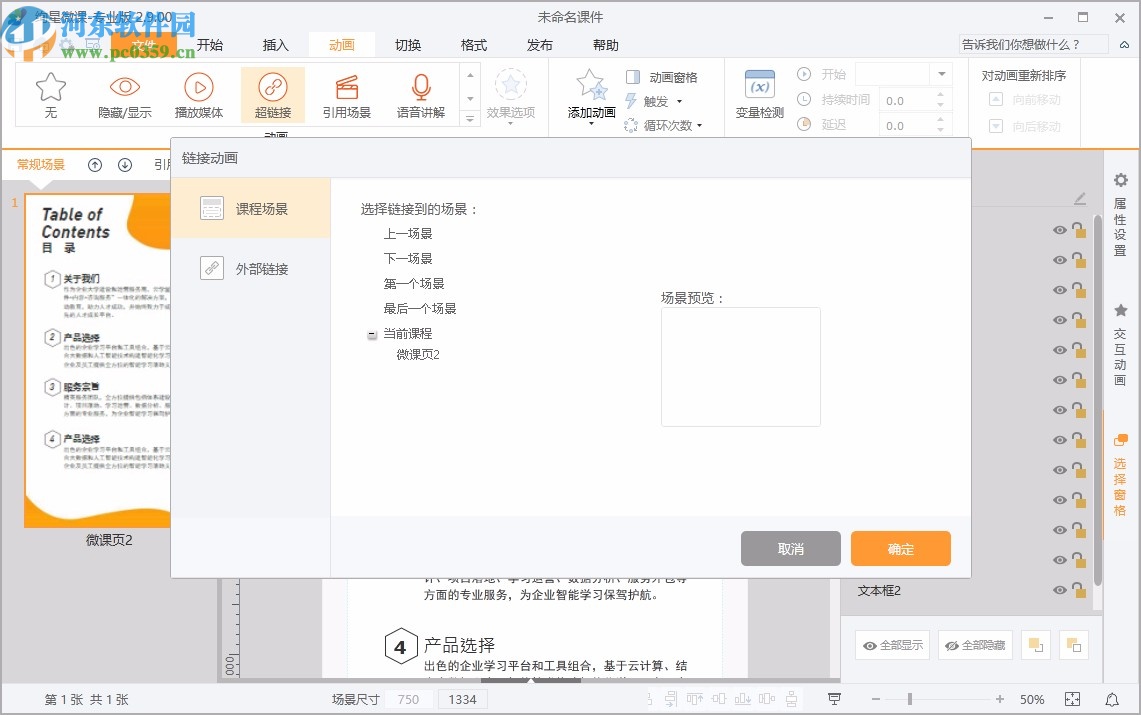Screen dimensions: 1141x715
Task: Select the 播放媒体 play media animation
Action: [199, 95]
